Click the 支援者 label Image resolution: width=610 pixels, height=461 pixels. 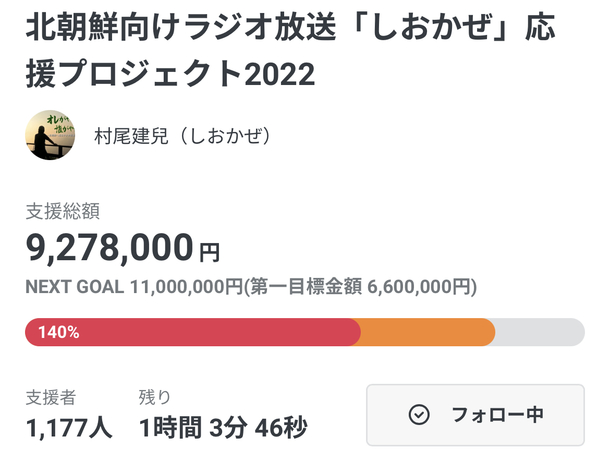pos(50,397)
